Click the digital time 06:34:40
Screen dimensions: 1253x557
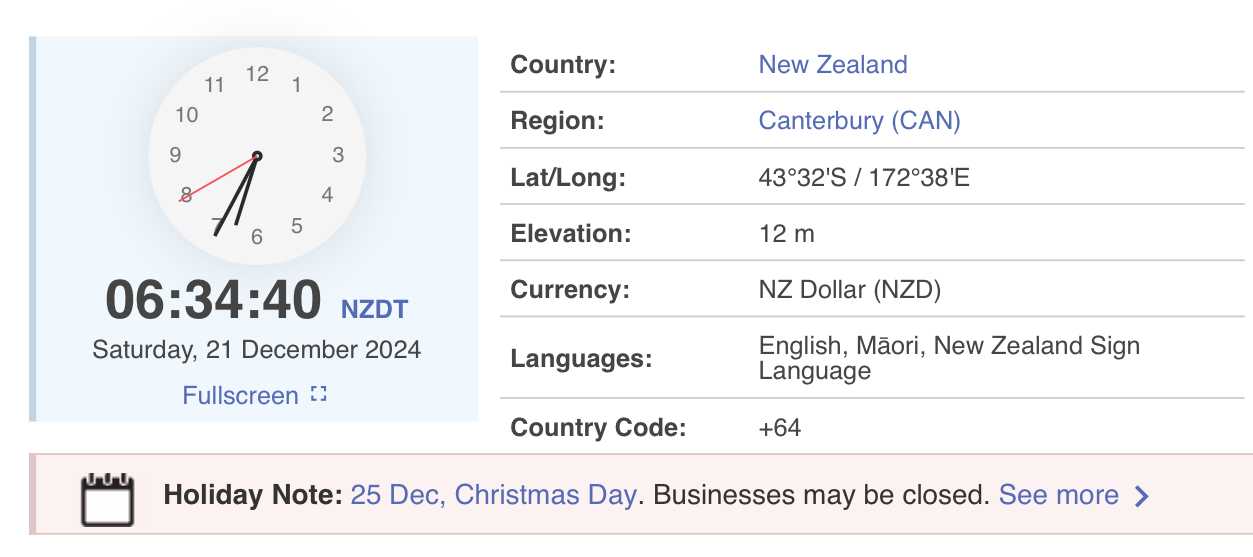[x=214, y=300]
